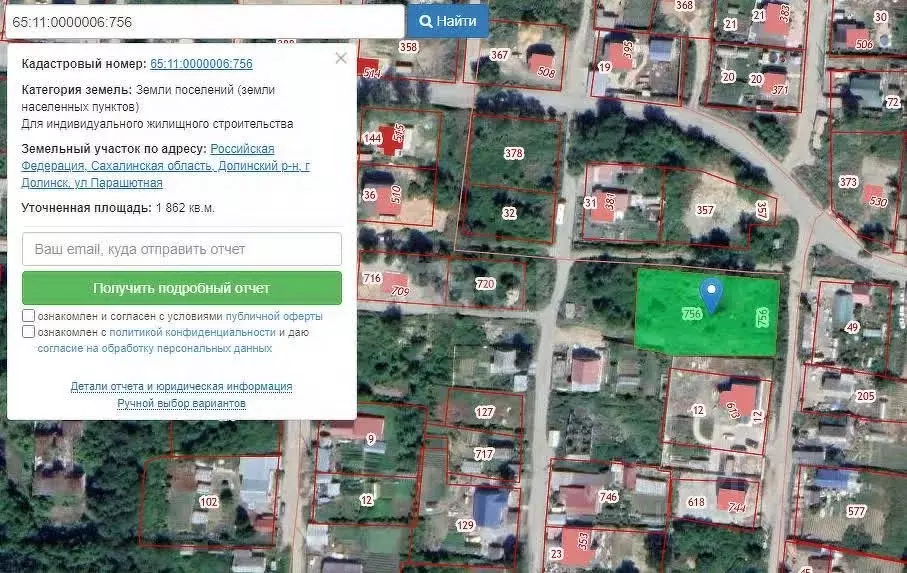Click building label 381 on the map

[610, 201]
